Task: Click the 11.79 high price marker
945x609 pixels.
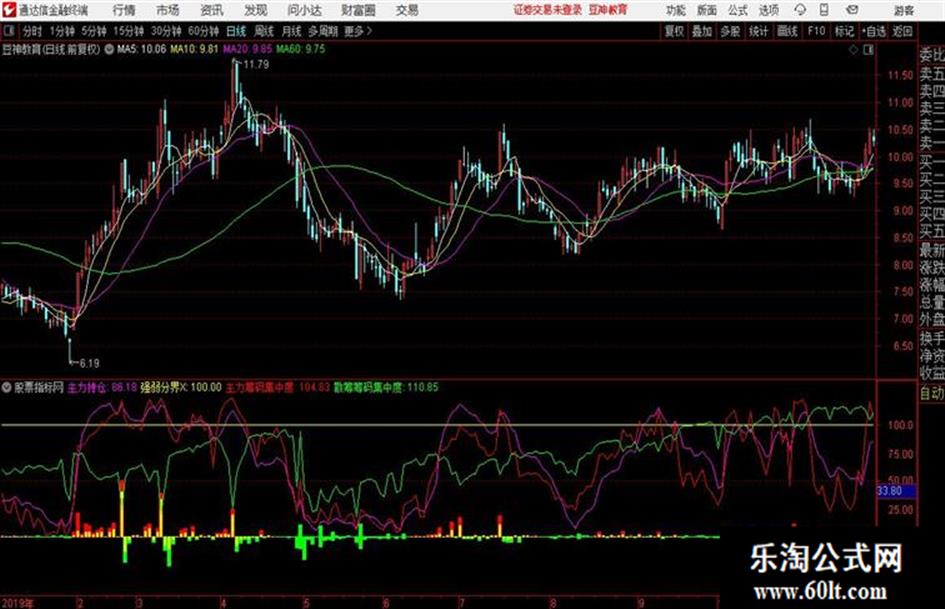Action: 256,64
